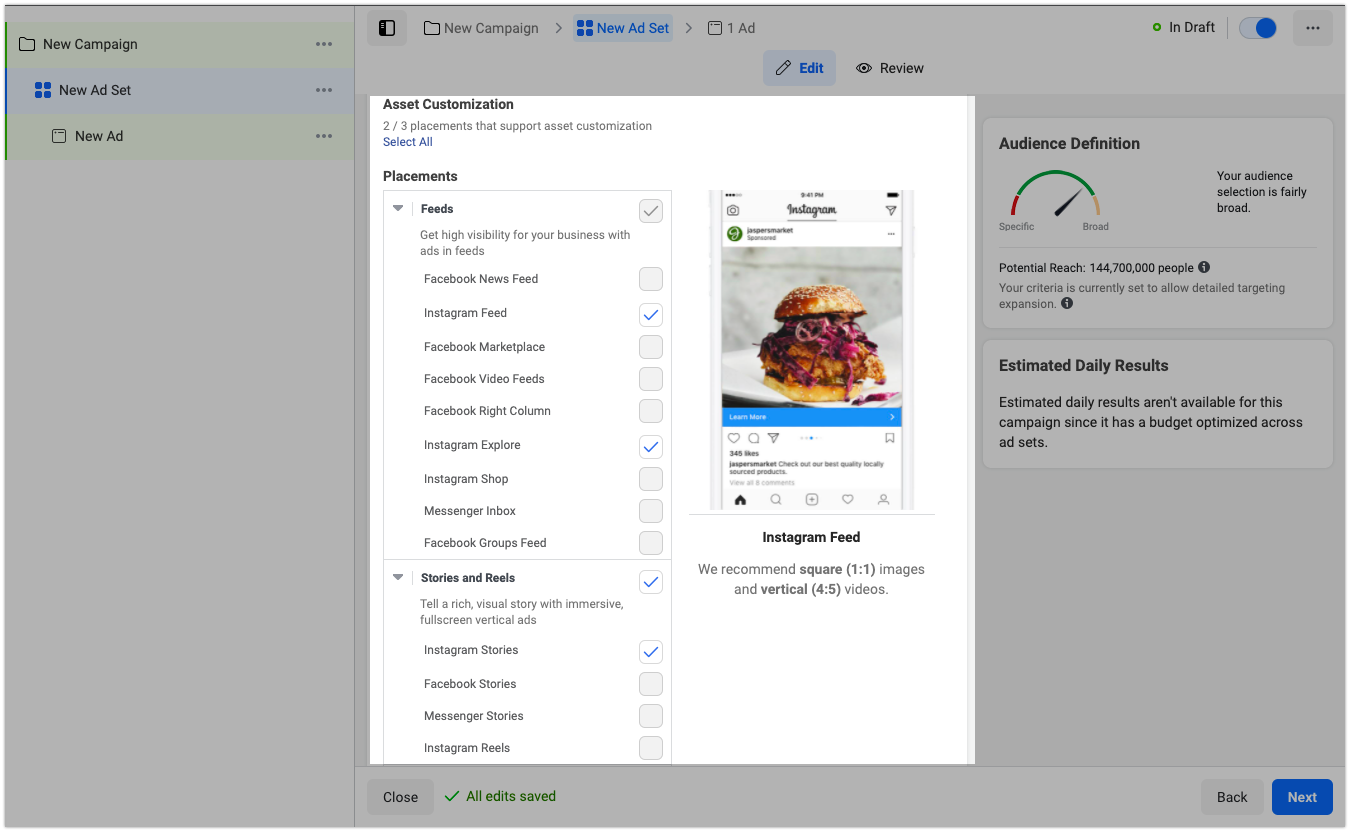Image resolution: width=1350 pixels, height=832 pixels.
Task: Switch to the Review tab
Action: 890,68
